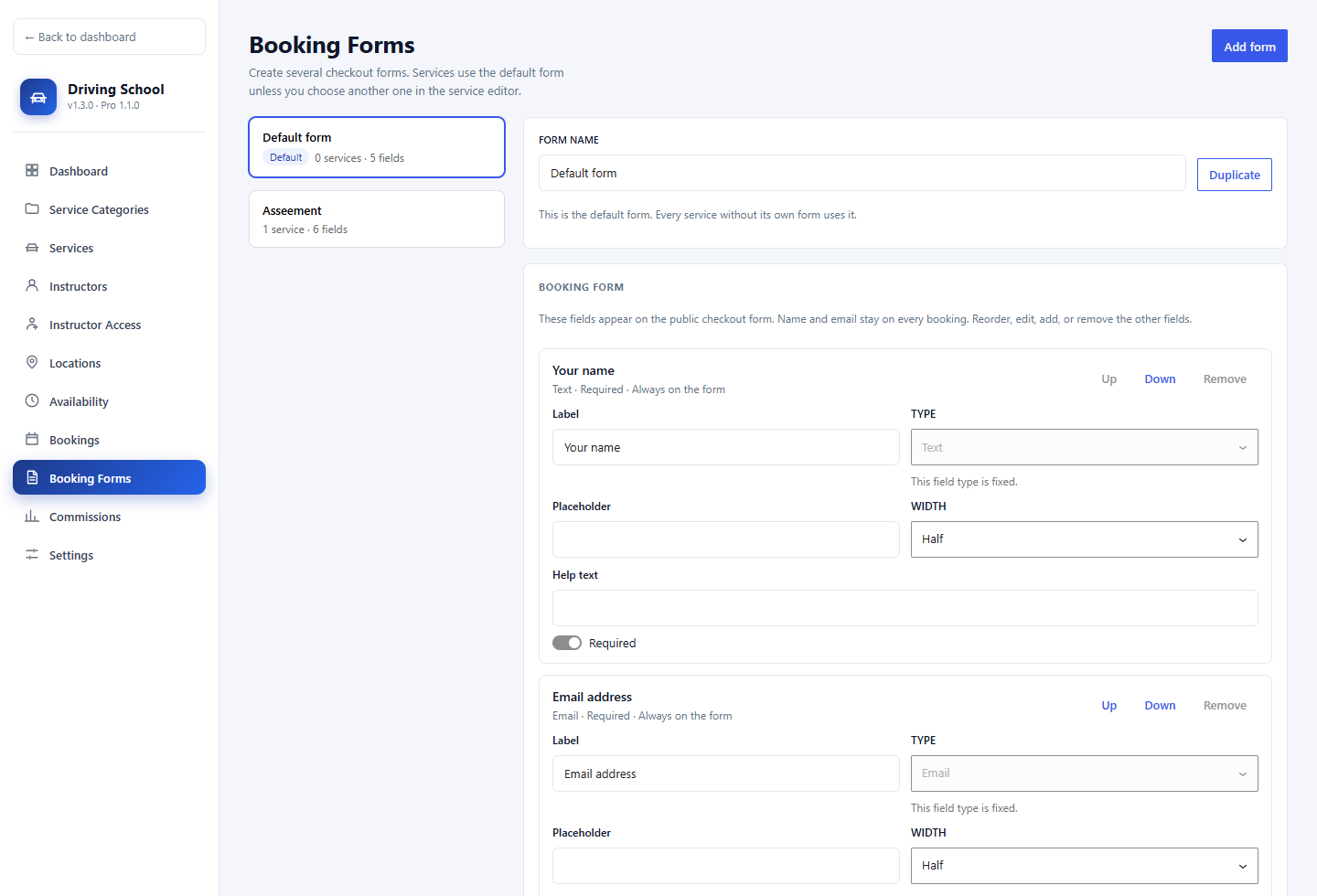Click the Availability clock icon
The width and height of the screenshot is (1317, 896).
click(x=32, y=401)
